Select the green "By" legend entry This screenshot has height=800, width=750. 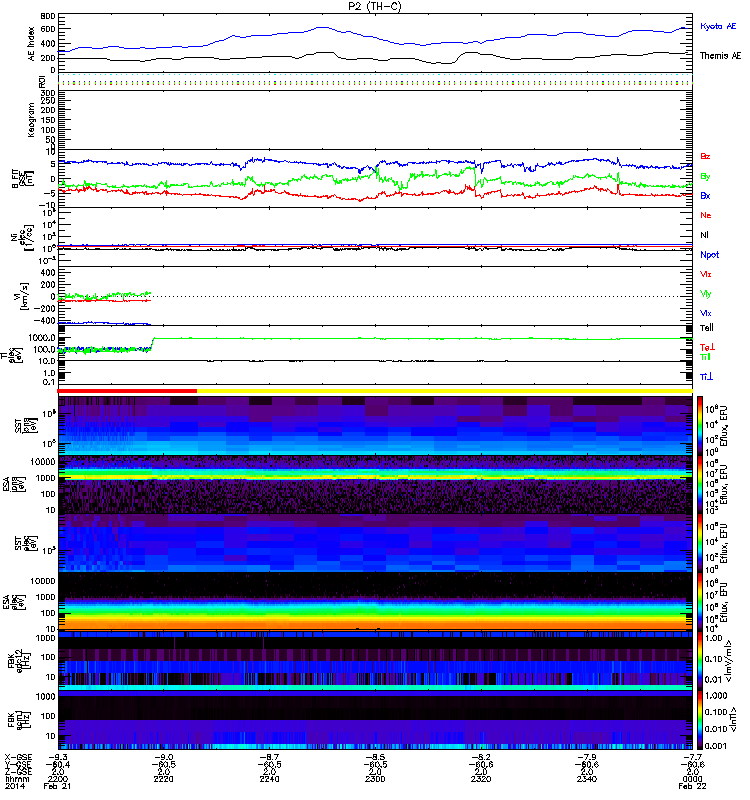pos(705,176)
